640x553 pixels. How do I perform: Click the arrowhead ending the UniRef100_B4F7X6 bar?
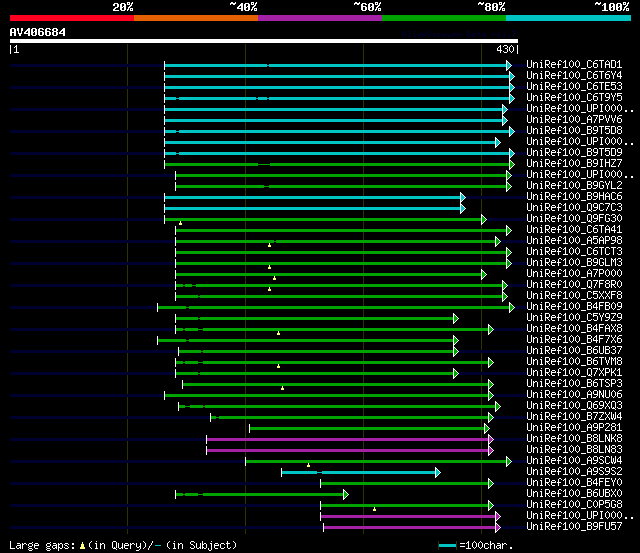click(456, 341)
